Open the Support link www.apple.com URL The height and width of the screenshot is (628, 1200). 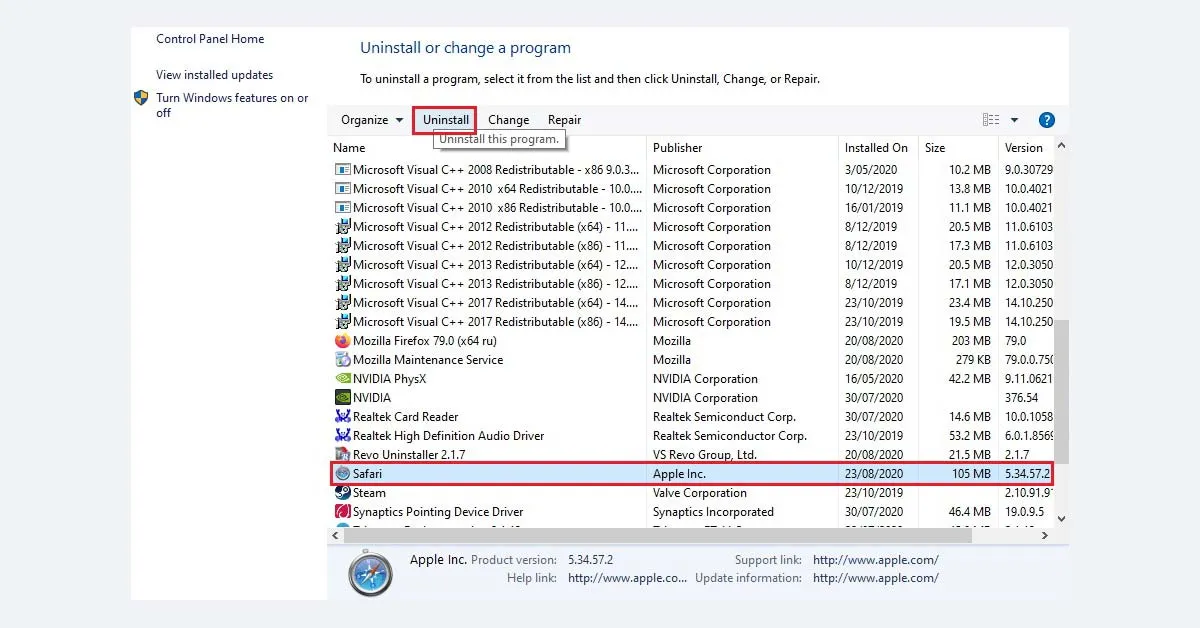point(876,560)
